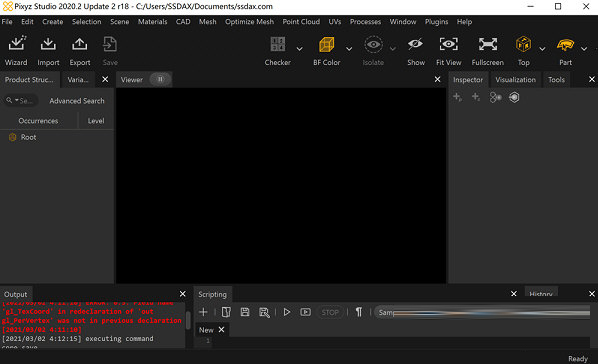The width and height of the screenshot is (598, 364).
Task: Toggle the Viewer pause switch
Action: tap(160, 79)
